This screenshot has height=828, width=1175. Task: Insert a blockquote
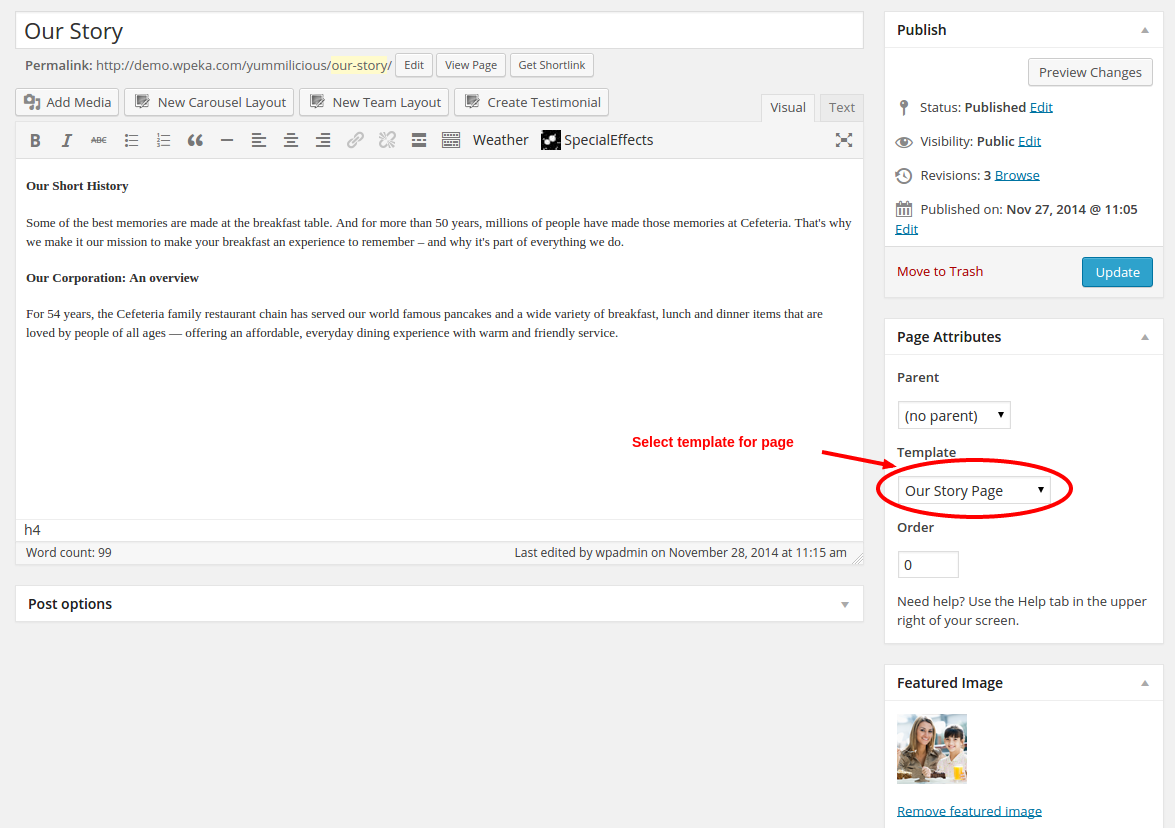195,141
